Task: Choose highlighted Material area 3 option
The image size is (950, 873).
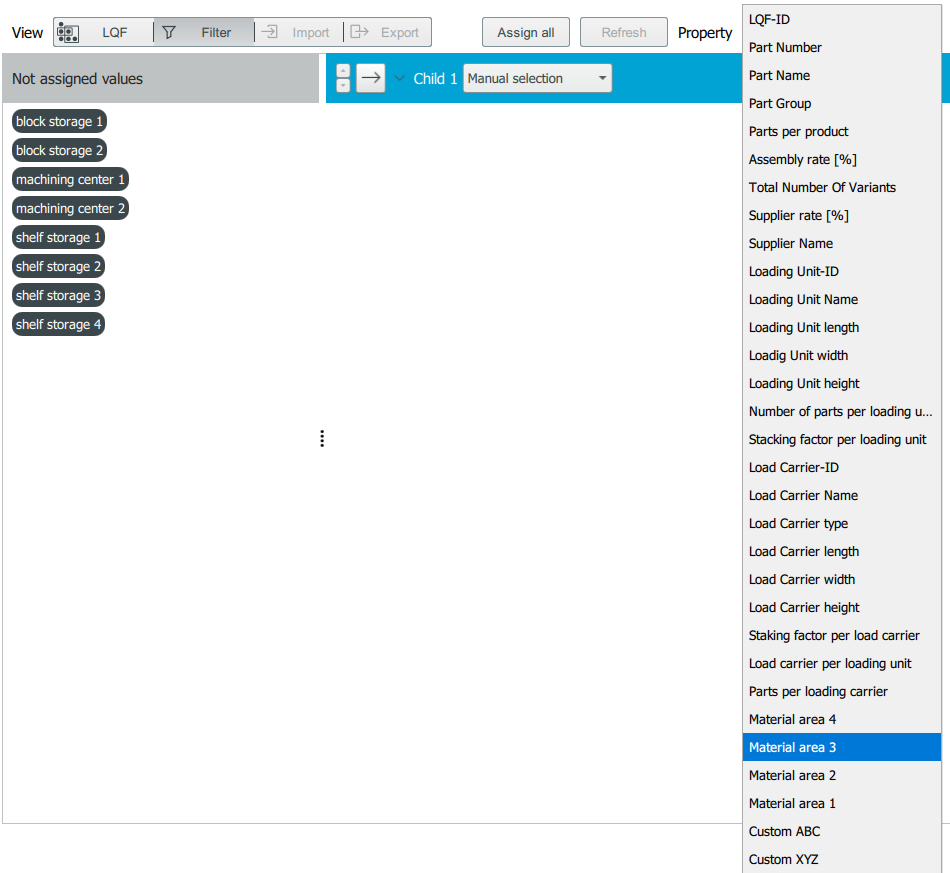Action: pyautogui.click(x=842, y=747)
